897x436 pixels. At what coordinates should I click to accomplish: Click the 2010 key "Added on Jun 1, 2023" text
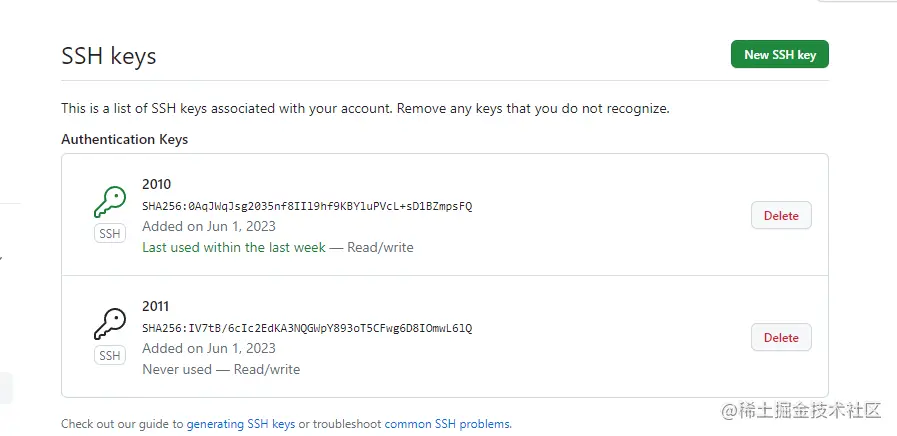tap(209, 226)
